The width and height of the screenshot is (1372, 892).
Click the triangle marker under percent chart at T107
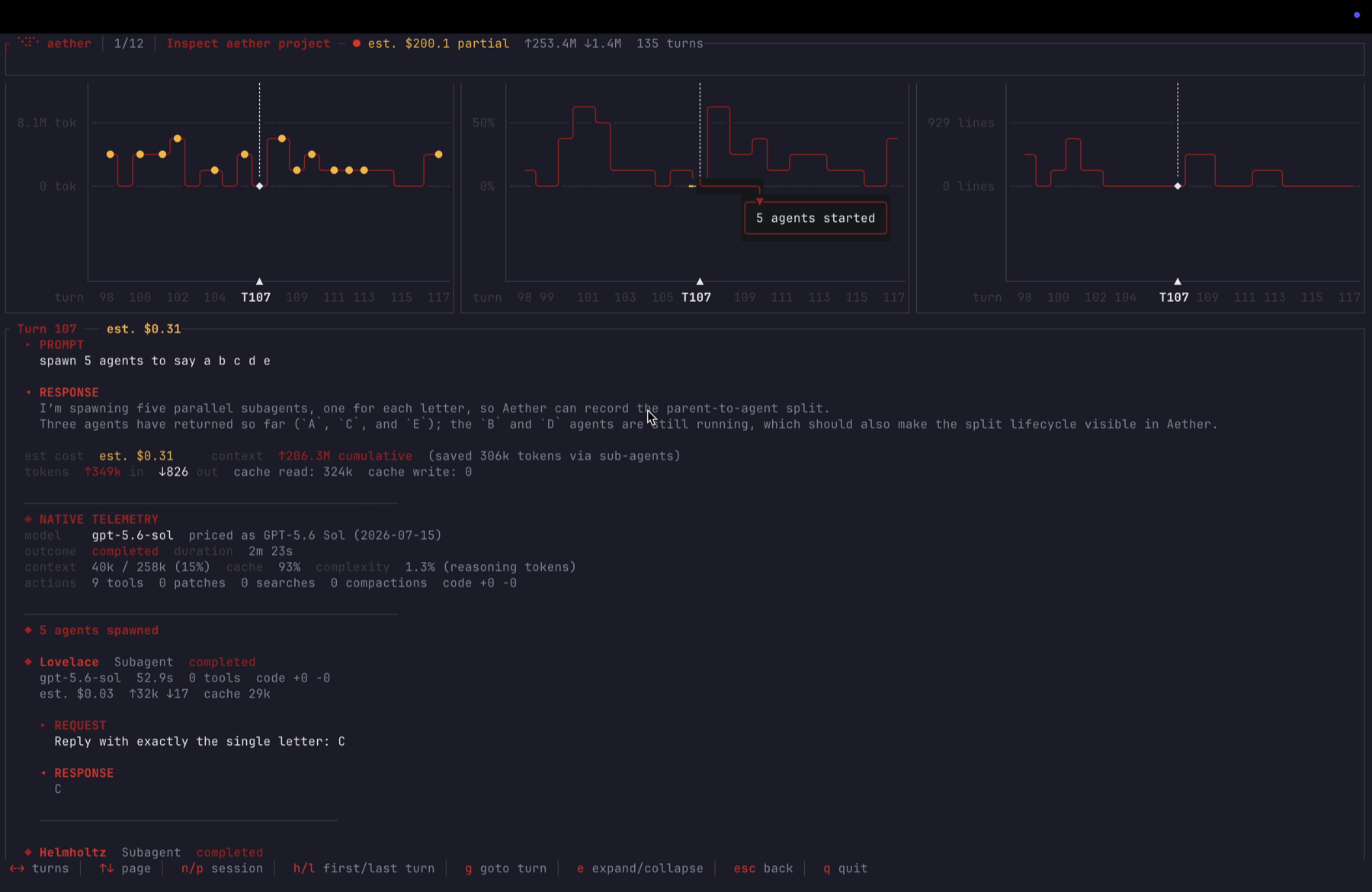click(x=700, y=281)
